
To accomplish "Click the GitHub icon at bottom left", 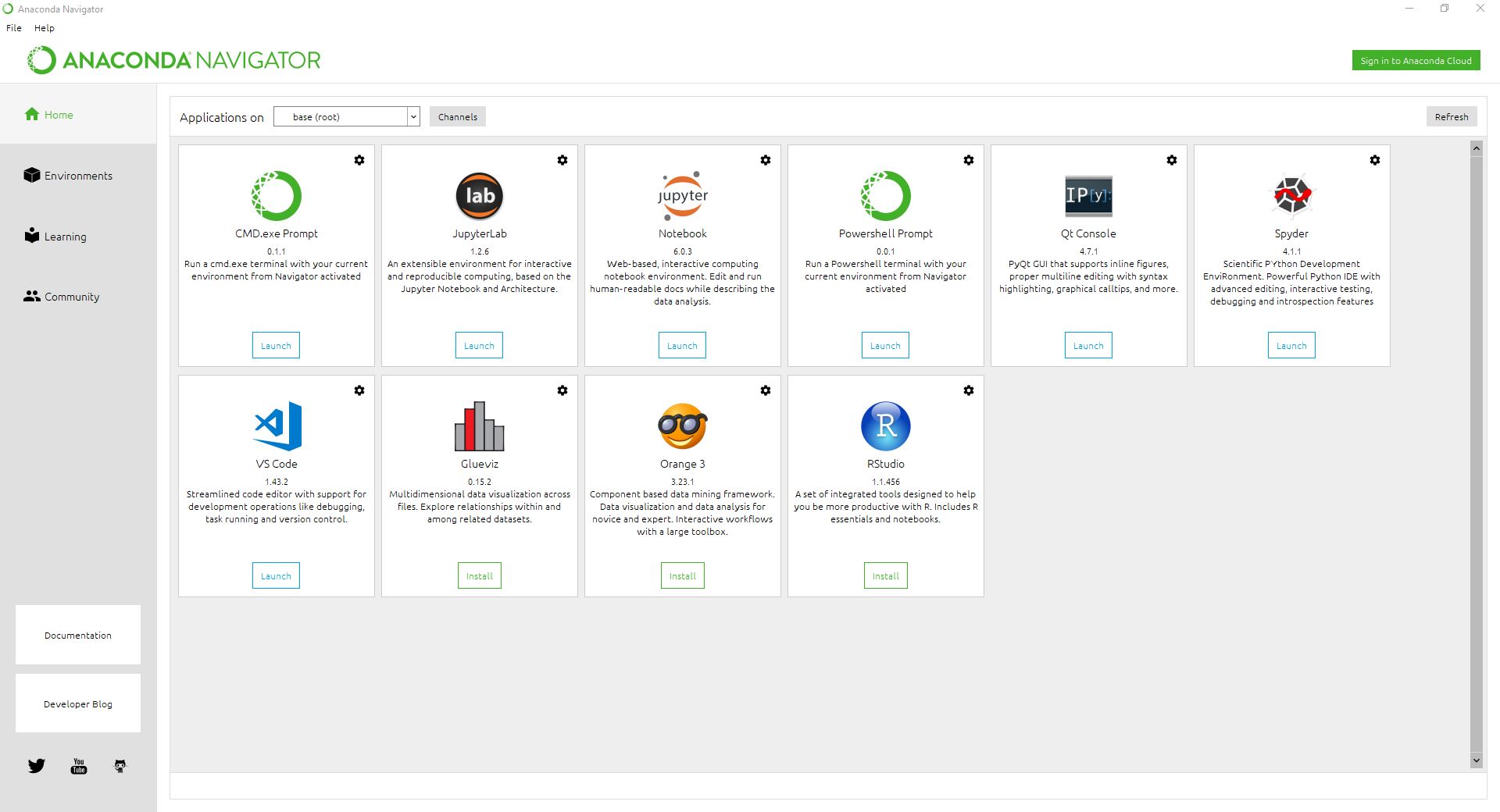I will click(120, 766).
